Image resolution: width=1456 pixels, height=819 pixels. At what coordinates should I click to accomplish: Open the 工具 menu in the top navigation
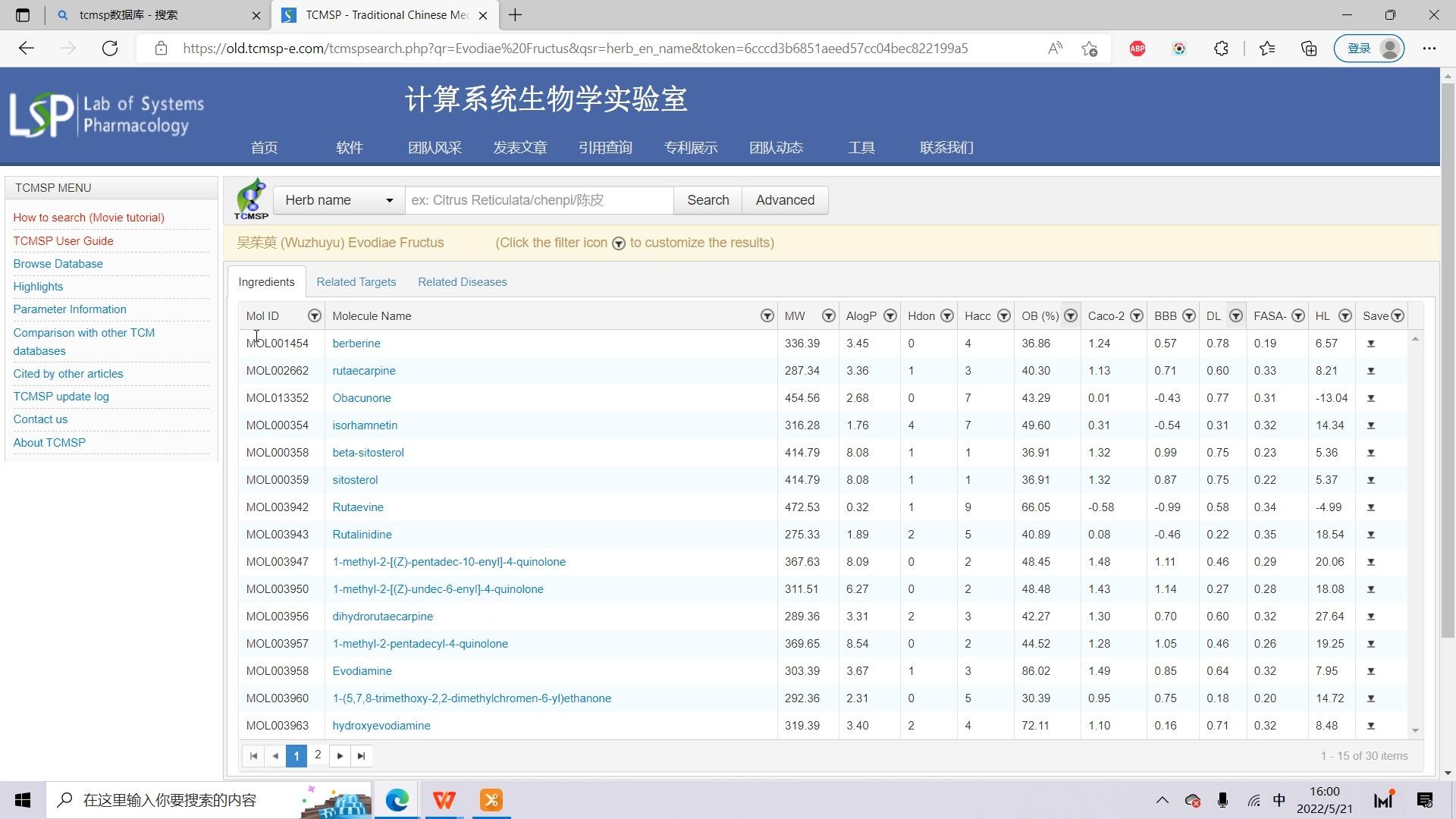point(861,147)
